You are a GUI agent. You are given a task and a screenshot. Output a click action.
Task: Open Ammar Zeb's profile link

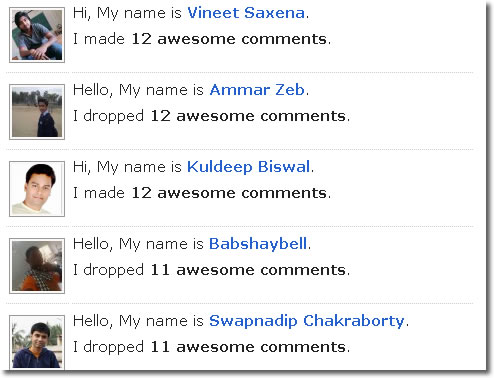tap(257, 90)
